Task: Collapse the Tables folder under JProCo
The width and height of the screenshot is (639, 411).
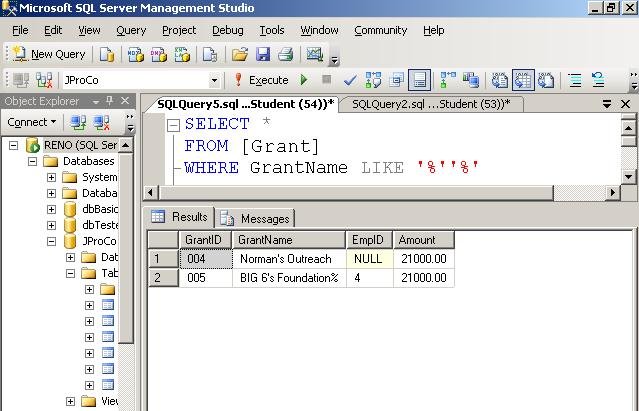Action: click(71, 273)
